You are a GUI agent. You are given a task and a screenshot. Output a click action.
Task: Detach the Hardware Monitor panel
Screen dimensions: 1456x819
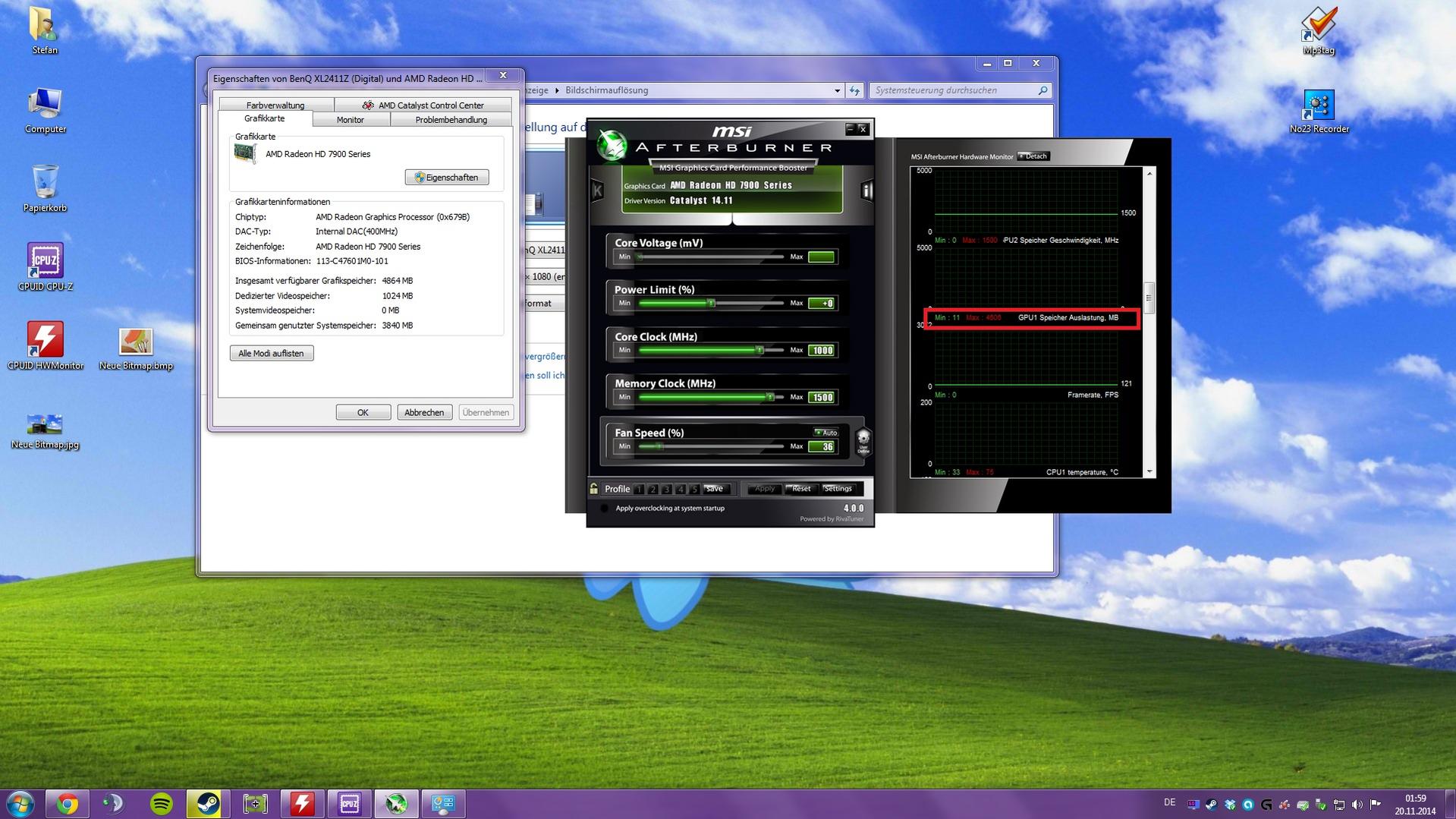coord(1033,156)
